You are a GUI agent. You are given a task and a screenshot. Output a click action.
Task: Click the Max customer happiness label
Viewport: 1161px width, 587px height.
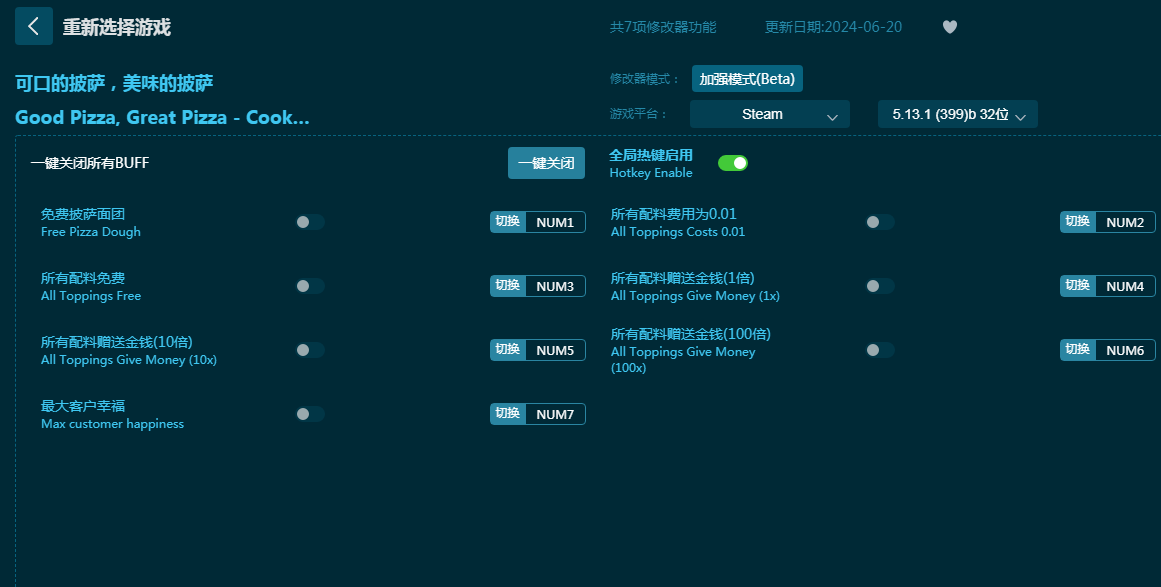pos(113,424)
